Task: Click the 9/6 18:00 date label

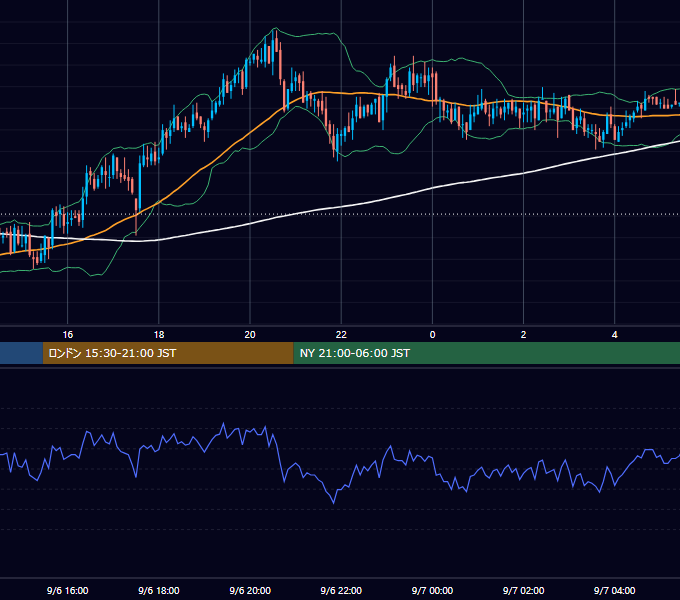Action: coord(159,590)
